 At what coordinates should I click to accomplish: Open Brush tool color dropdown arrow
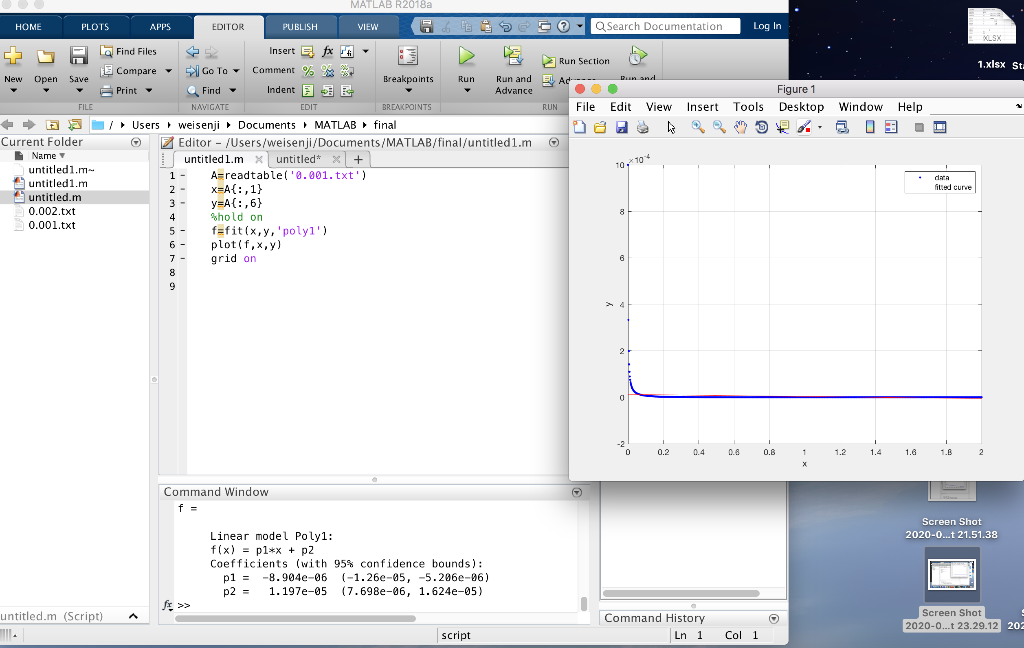coord(820,128)
